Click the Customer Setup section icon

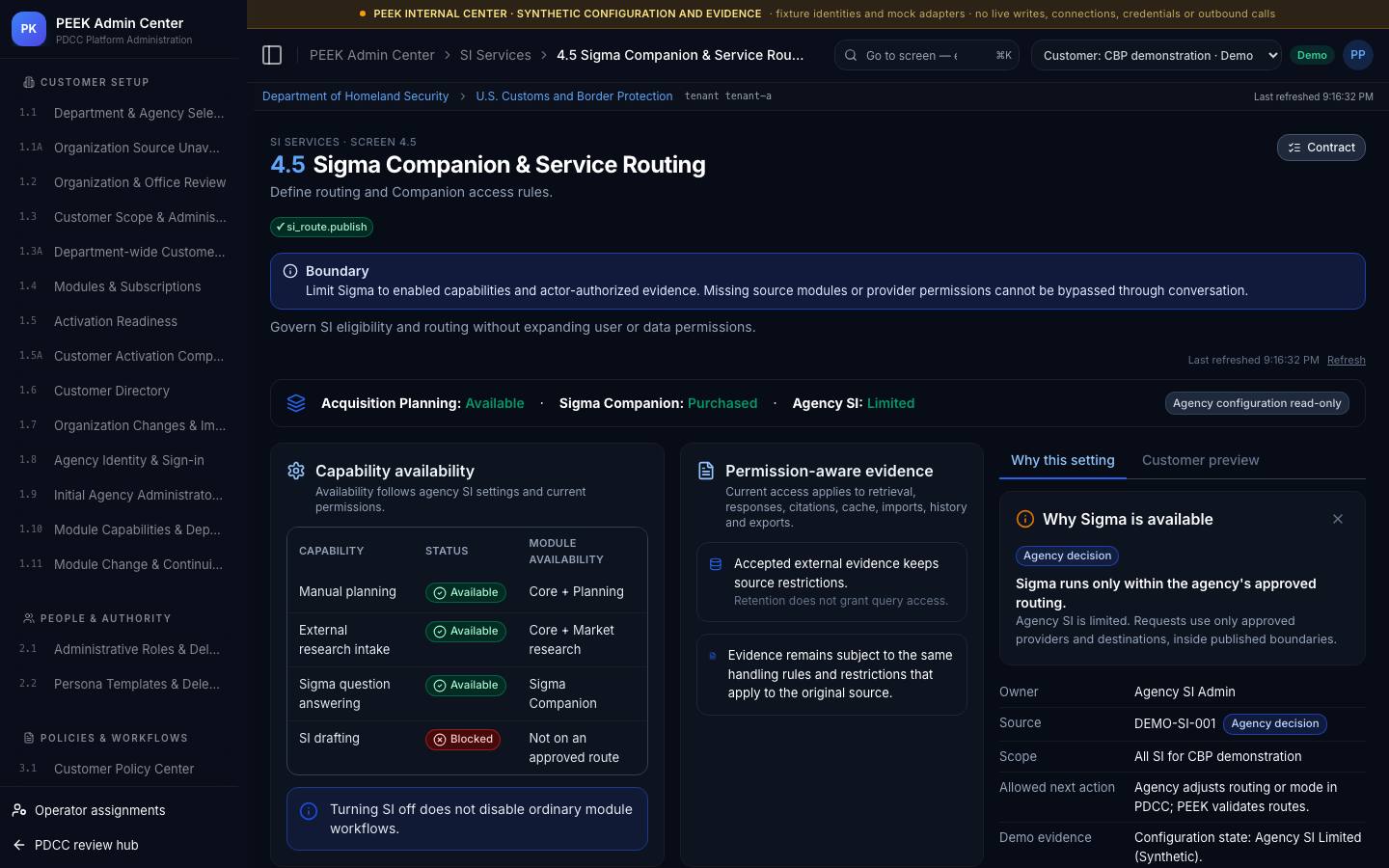click(x=29, y=82)
